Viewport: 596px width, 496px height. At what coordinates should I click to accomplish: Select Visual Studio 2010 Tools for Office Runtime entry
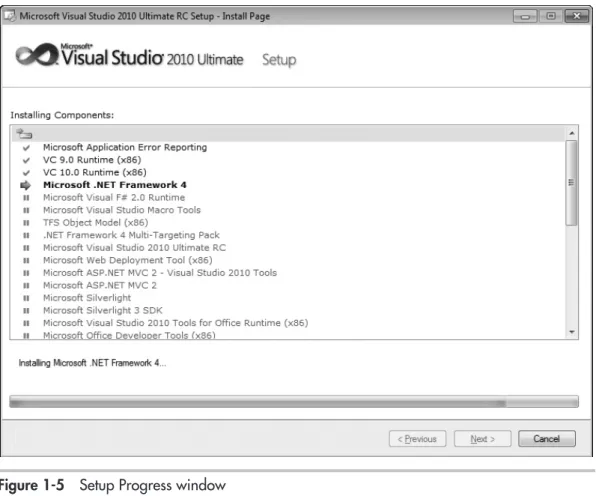click(x=176, y=323)
